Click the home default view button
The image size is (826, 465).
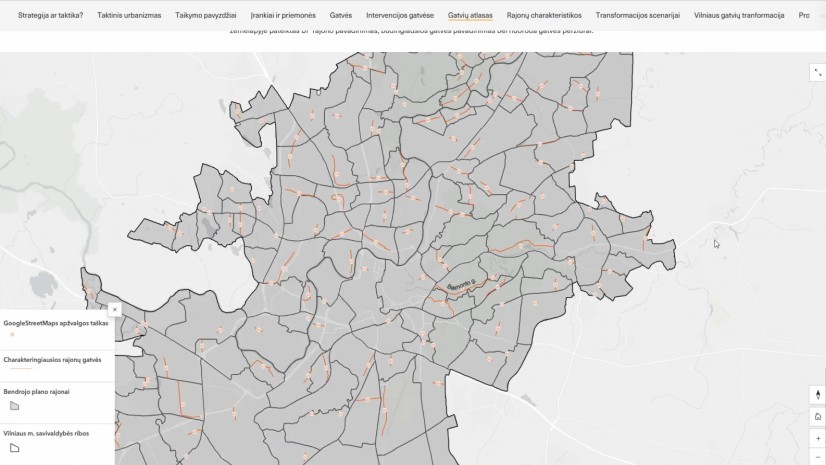coord(817,416)
